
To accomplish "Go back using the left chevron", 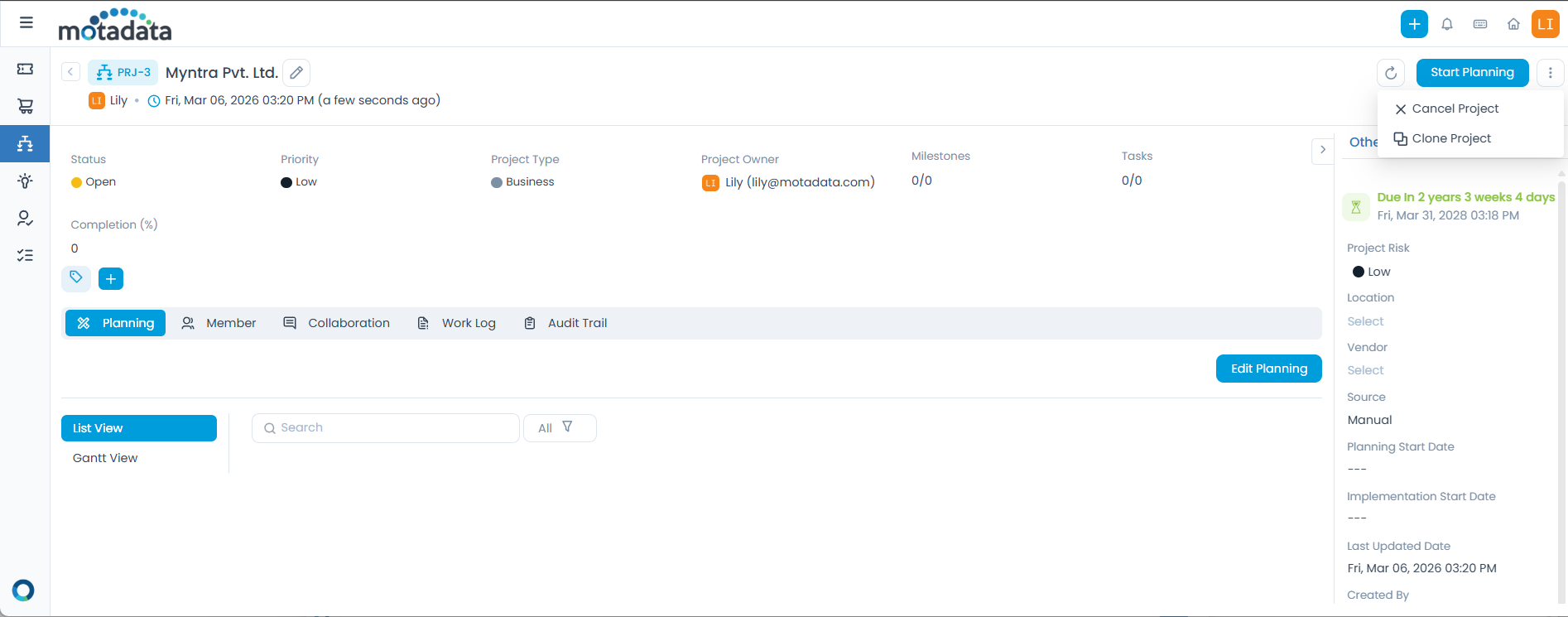I will [70, 72].
